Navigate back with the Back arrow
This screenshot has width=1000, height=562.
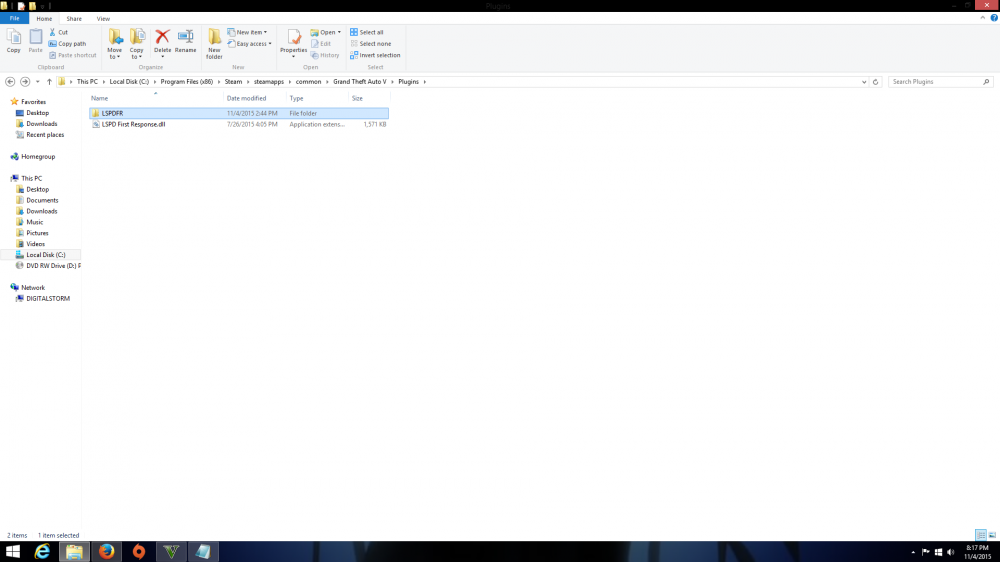pyautogui.click(x=10, y=82)
